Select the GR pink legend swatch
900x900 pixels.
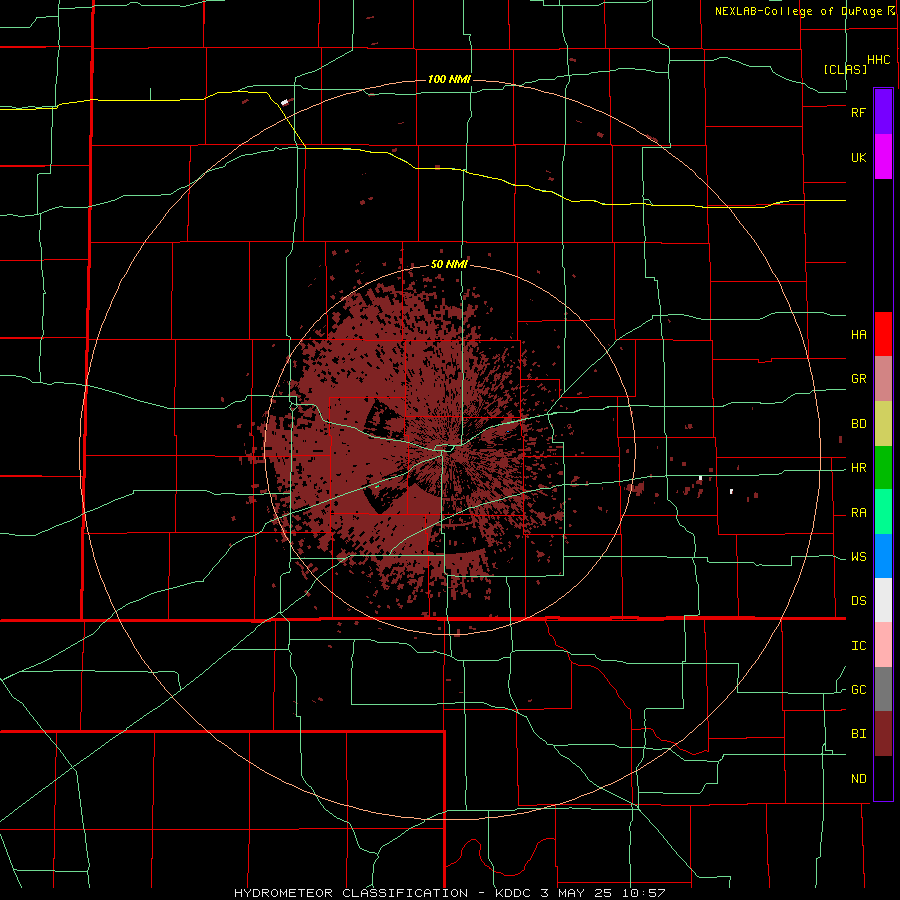point(883,379)
